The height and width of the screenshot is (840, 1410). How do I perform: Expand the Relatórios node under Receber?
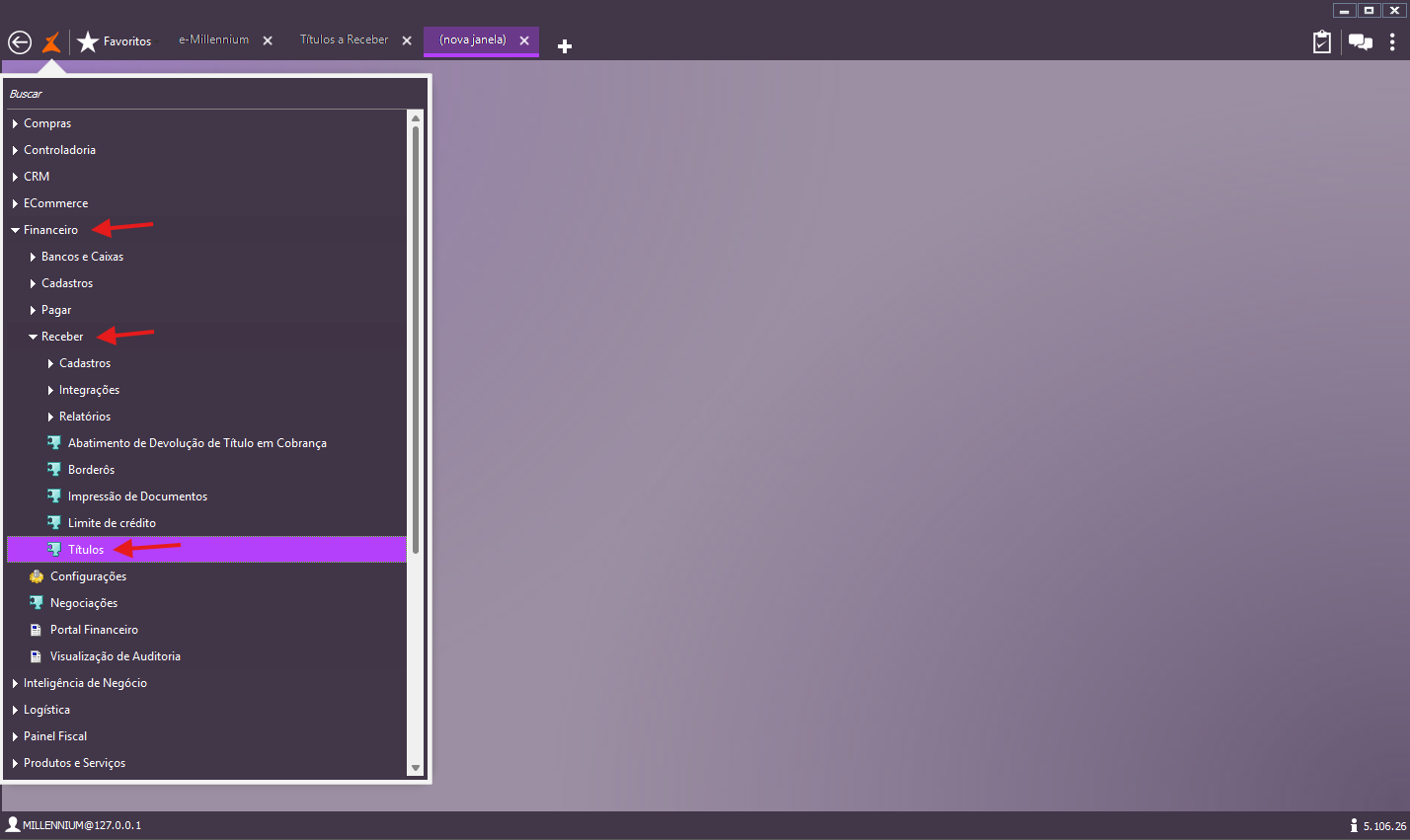(50, 417)
